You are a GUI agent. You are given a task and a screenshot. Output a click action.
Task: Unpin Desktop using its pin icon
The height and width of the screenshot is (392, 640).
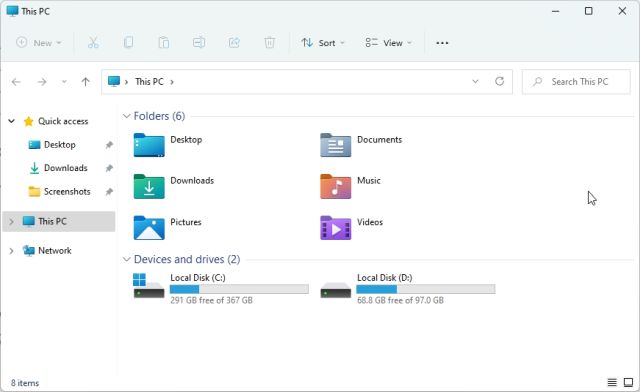109,145
